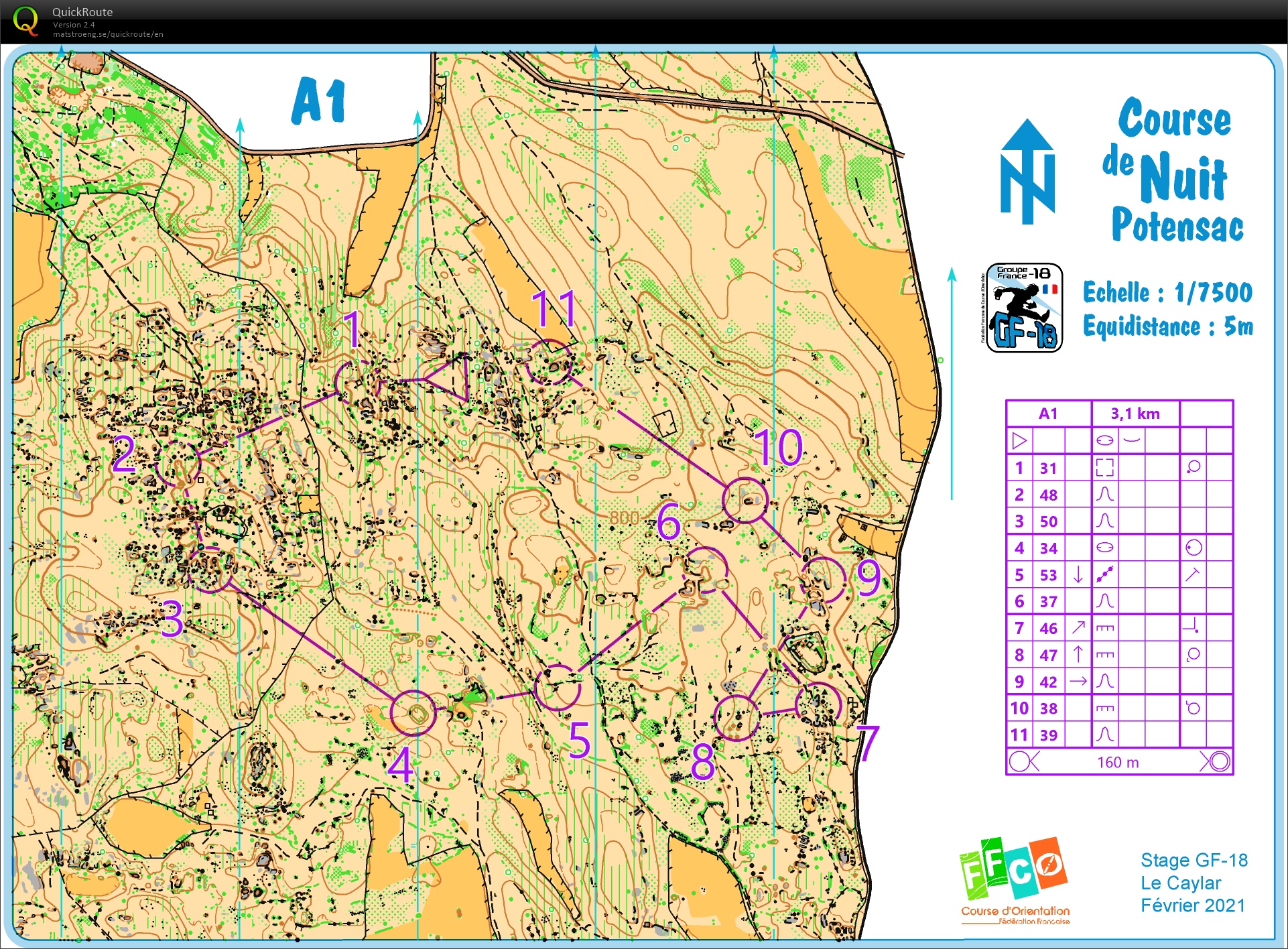Click control code 37 in the table
This screenshot has height=949, width=1288.
click(x=1048, y=602)
